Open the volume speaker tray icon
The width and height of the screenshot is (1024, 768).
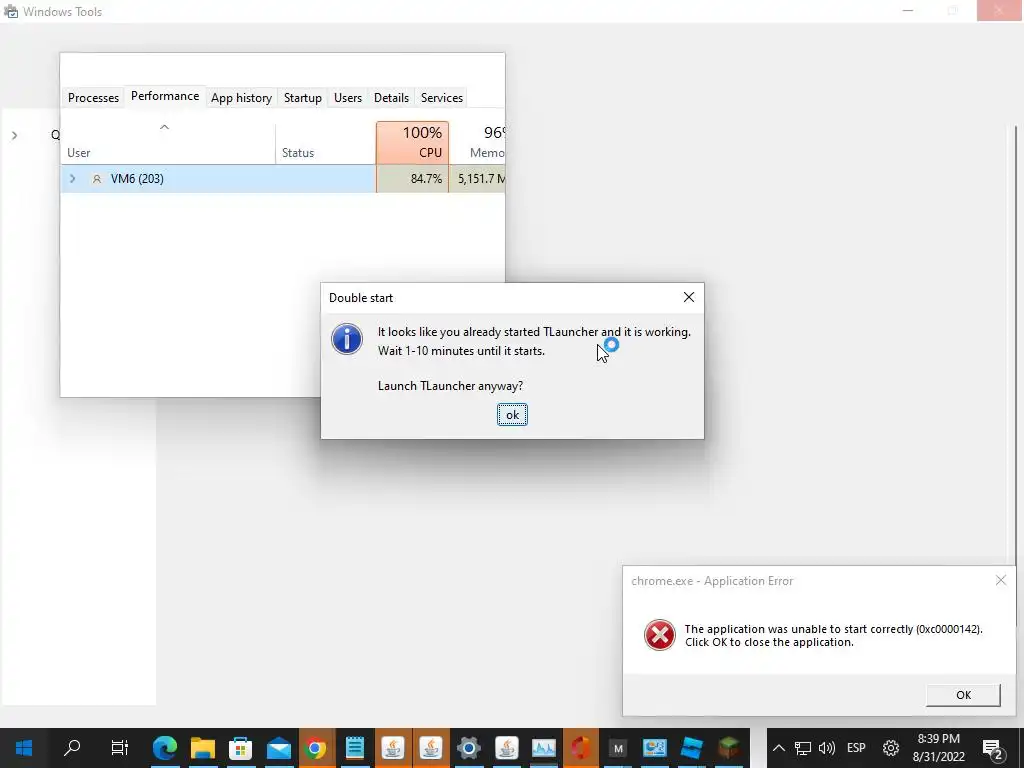pos(827,748)
